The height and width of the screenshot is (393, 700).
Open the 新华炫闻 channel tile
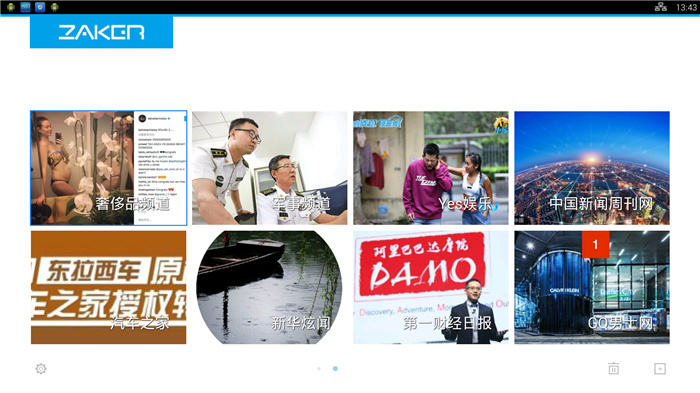(270, 287)
